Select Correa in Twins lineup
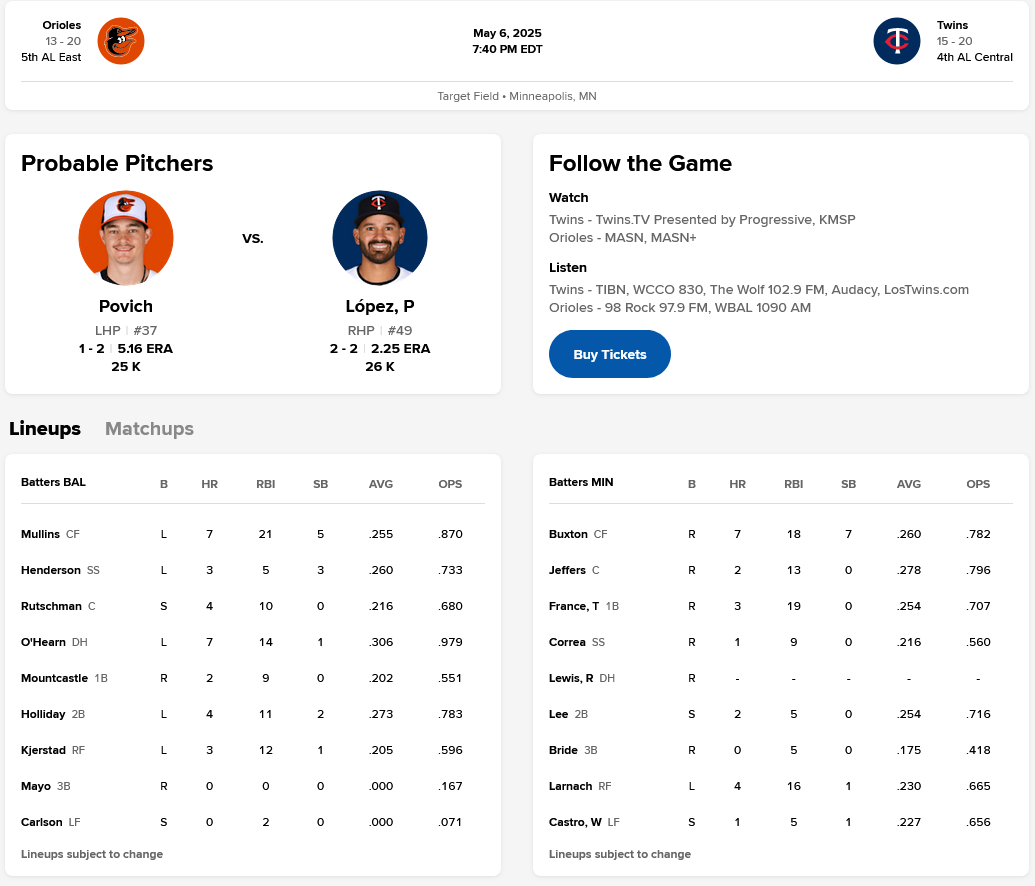This screenshot has height=886, width=1035. pos(567,642)
